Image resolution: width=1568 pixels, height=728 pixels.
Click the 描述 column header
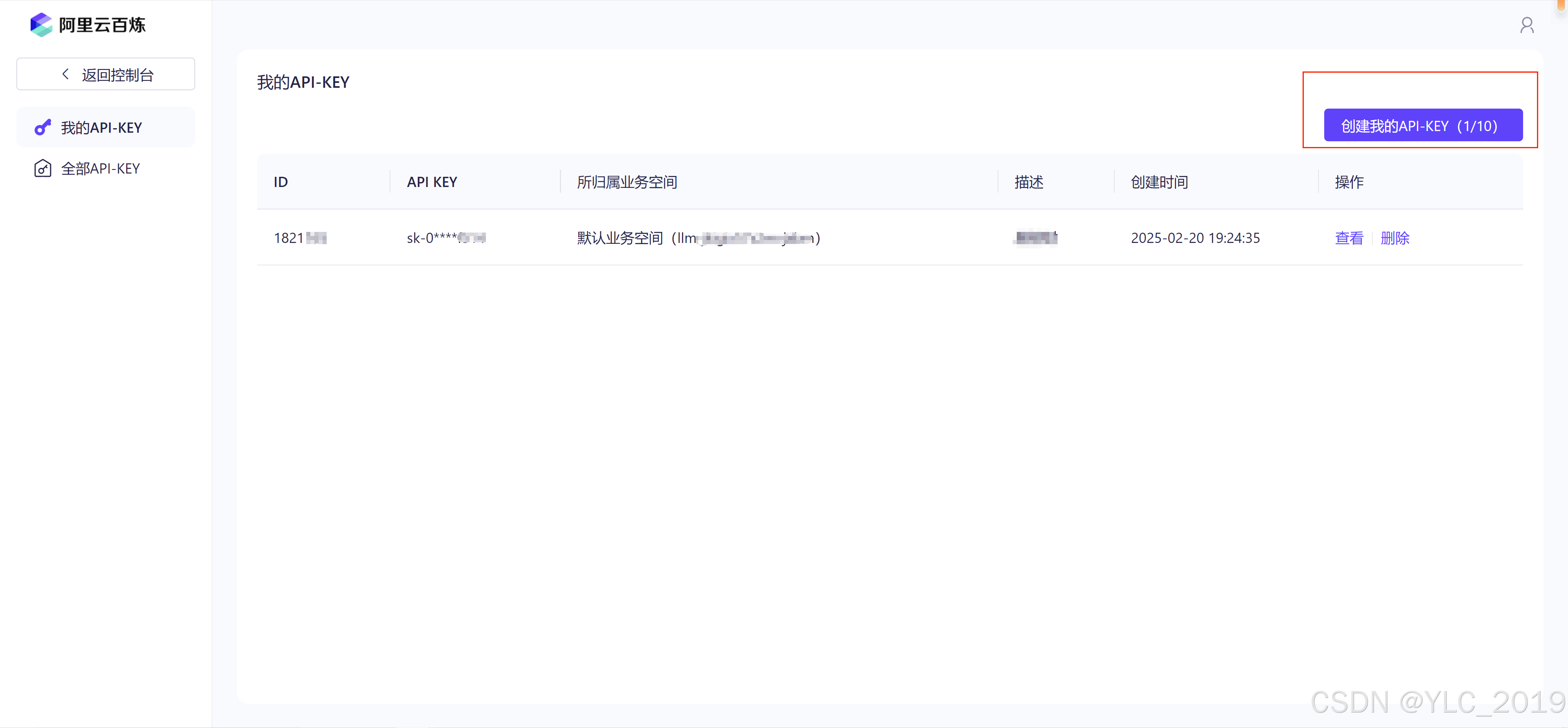(x=1028, y=182)
